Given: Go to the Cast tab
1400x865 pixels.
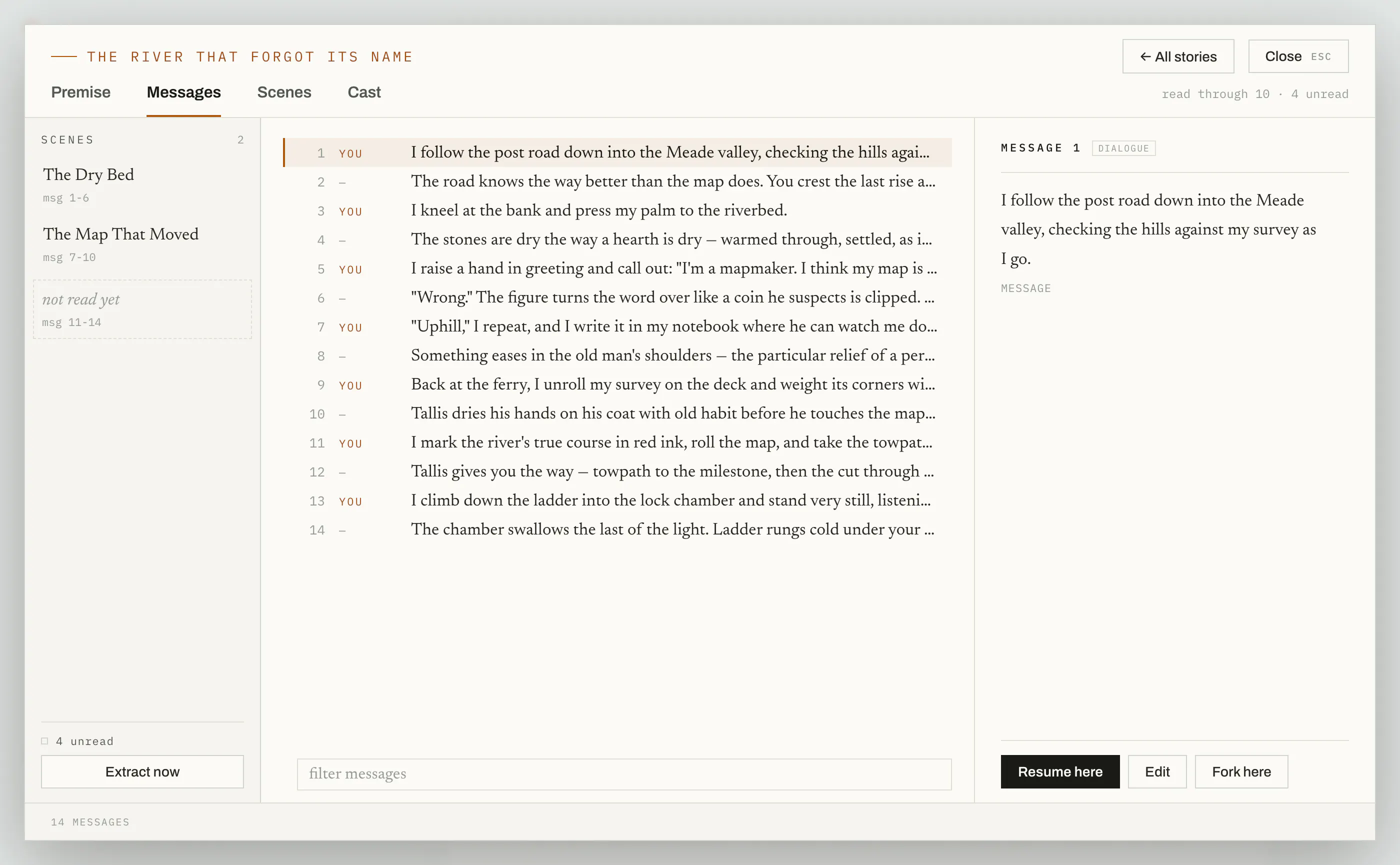Looking at the screenshot, I should pyautogui.click(x=364, y=92).
